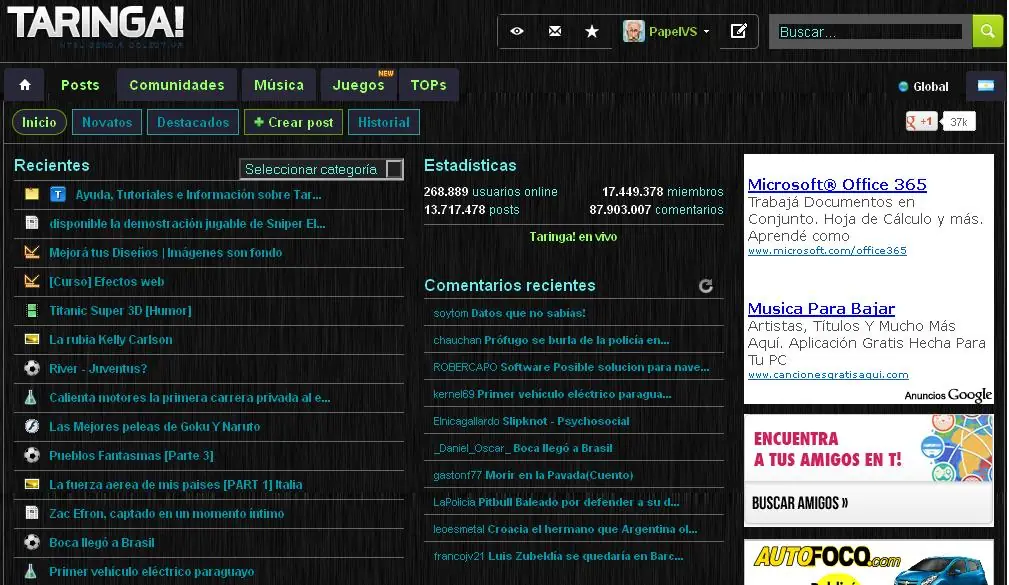Screen dimensions: 1009x585
Task: Click category icon beside Sniper demo post
Action: (32, 223)
